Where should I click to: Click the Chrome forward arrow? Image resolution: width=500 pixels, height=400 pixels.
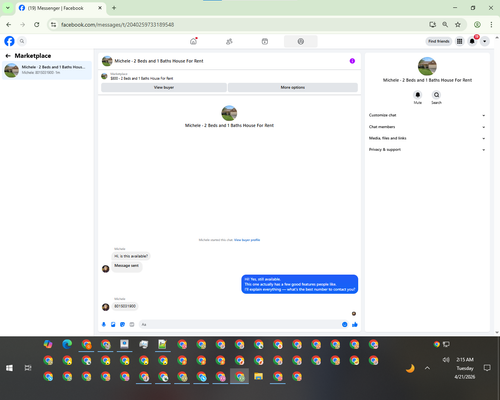(x=23, y=24)
